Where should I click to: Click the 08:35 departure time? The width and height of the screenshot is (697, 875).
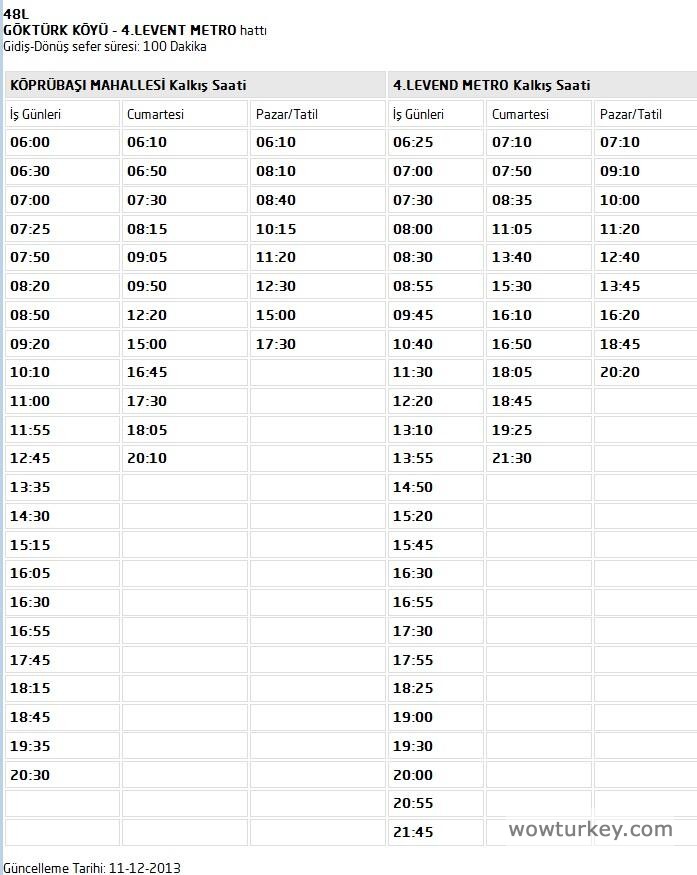click(512, 200)
